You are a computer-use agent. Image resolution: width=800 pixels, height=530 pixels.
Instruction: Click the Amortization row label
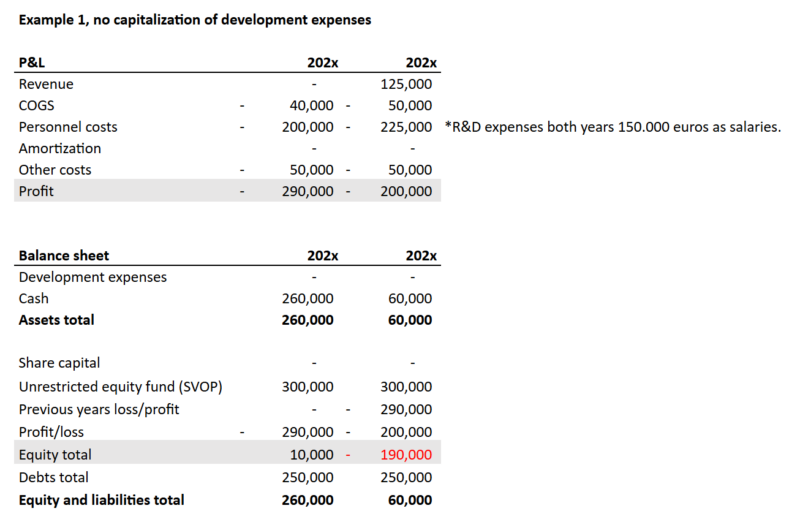coord(60,149)
